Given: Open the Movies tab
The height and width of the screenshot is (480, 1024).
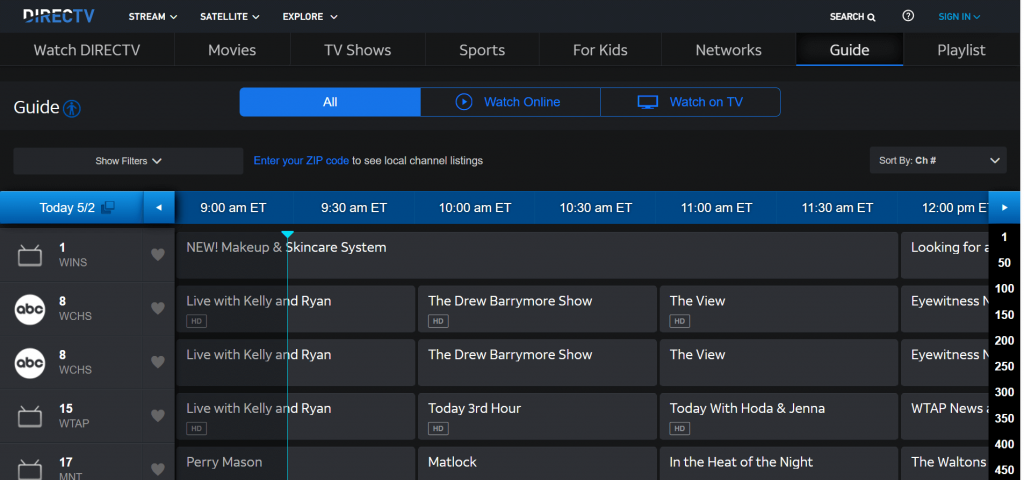Looking at the screenshot, I should tap(232, 50).
